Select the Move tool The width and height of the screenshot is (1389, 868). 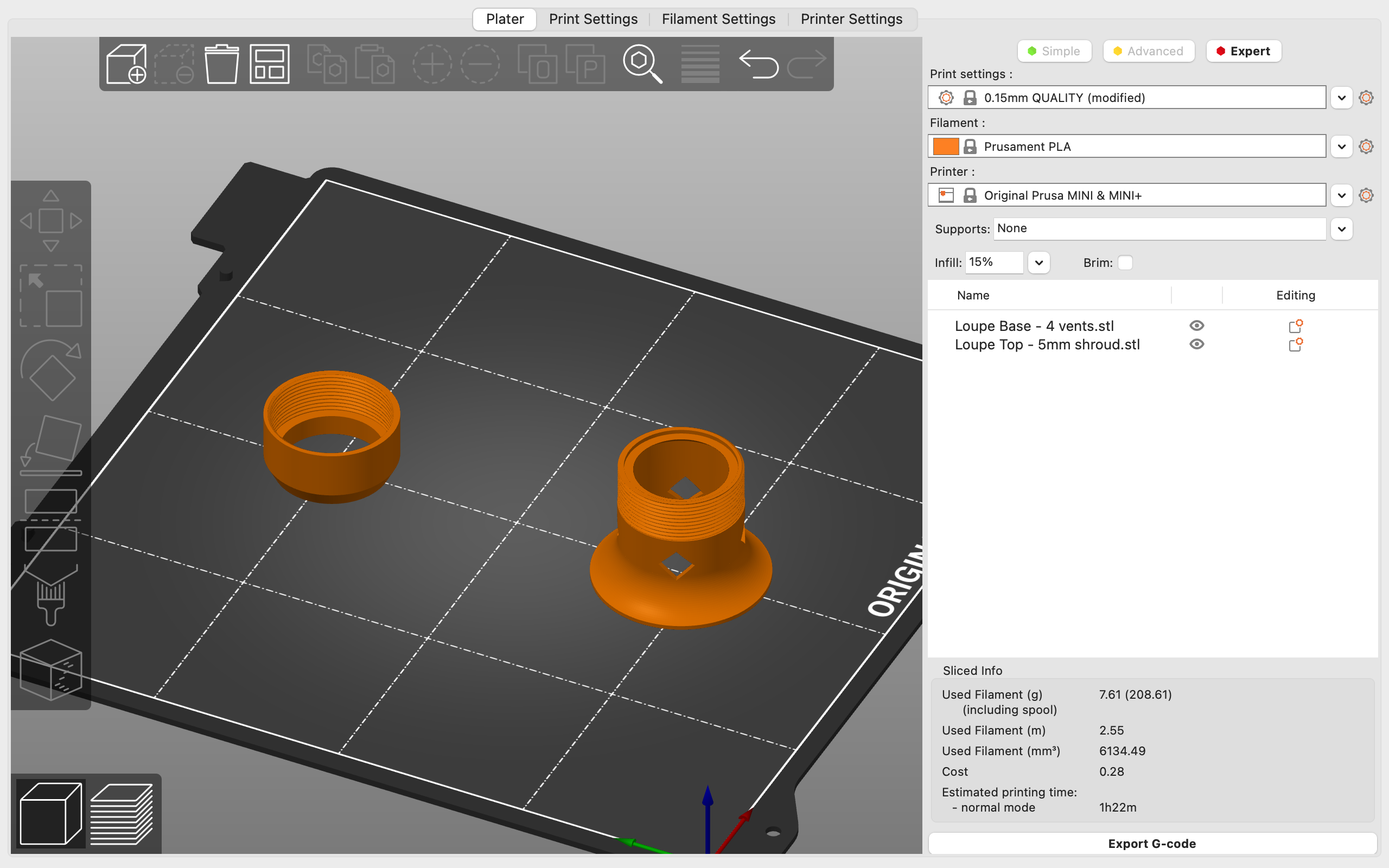click(x=50, y=220)
